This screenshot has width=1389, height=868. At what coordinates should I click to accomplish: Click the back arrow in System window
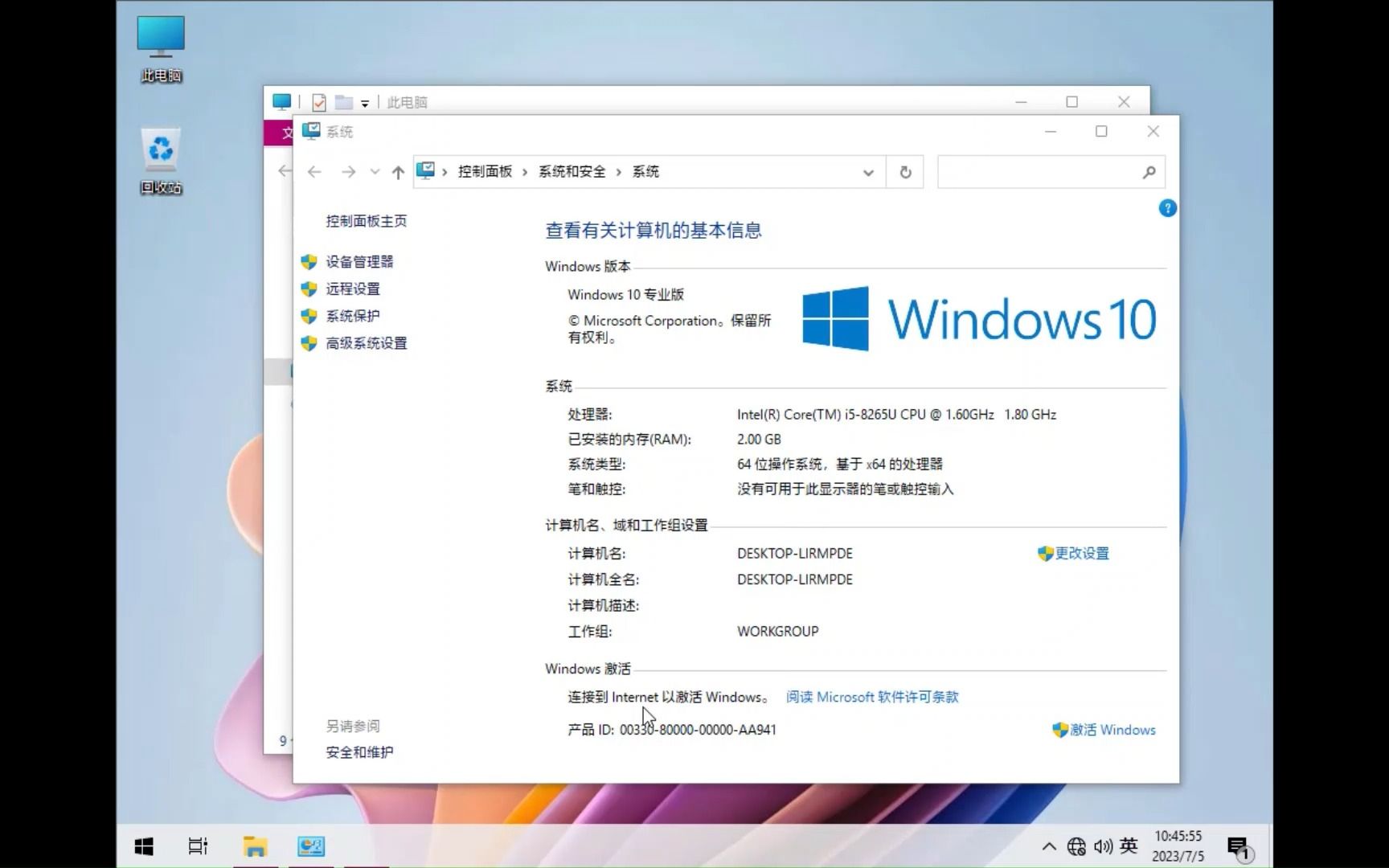pyautogui.click(x=314, y=172)
